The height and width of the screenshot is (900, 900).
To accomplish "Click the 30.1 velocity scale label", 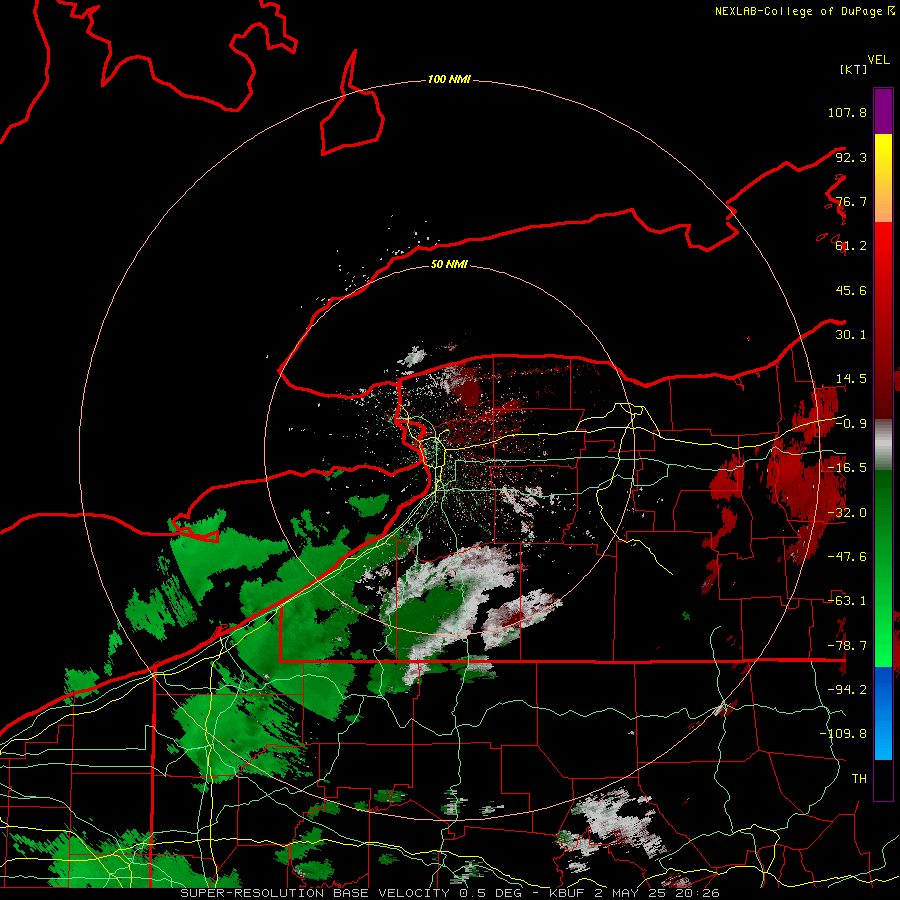I will [851, 335].
